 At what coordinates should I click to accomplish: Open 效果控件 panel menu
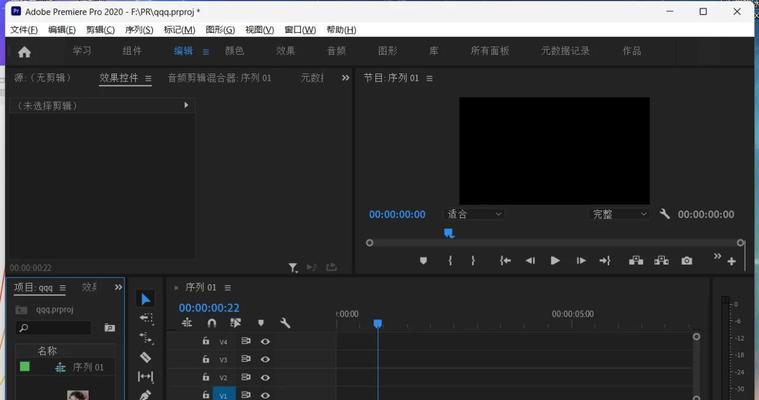[148, 78]
